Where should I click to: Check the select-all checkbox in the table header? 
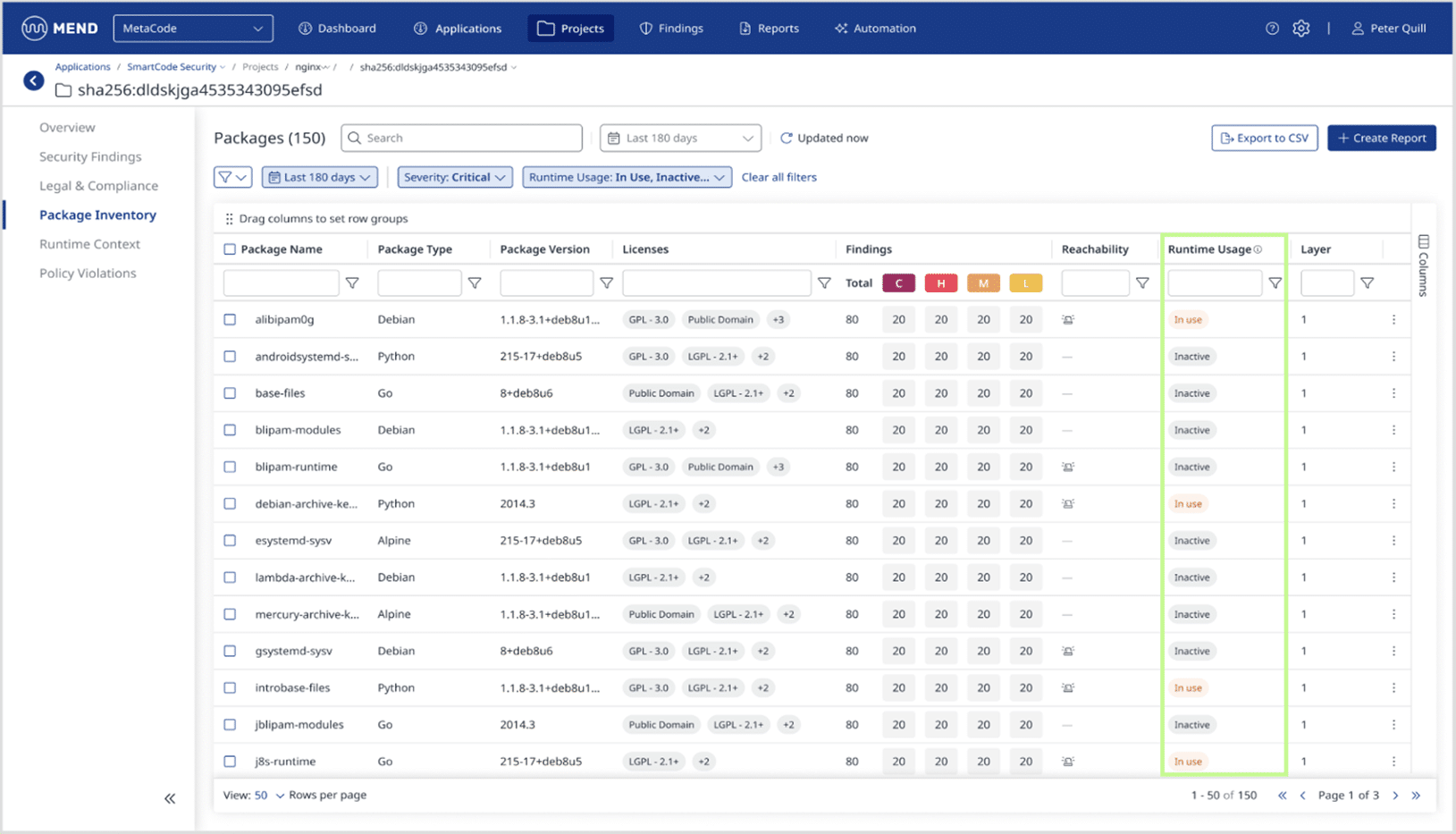(x=229, y=249)
